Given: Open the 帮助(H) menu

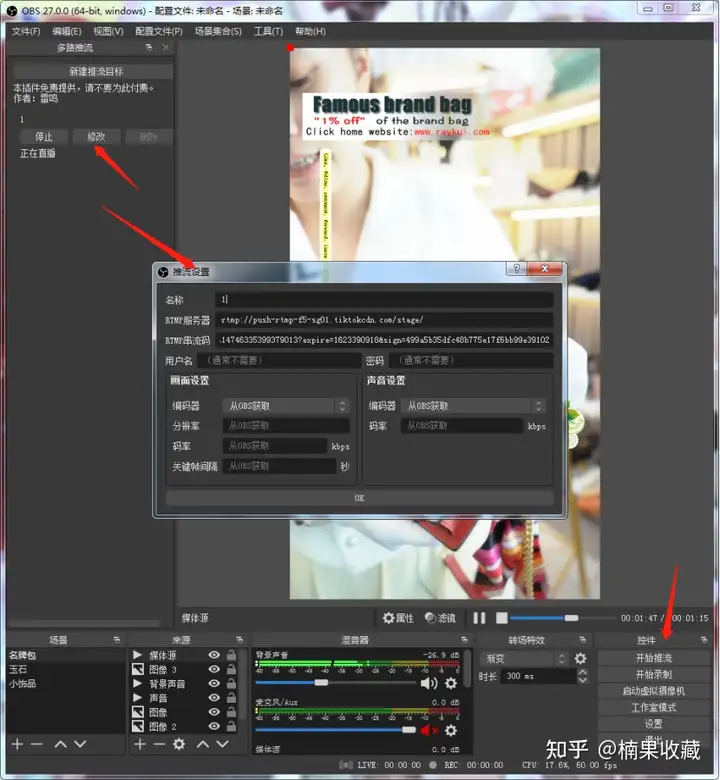Looking at the screenshot, I should click(x=310, y=31).
